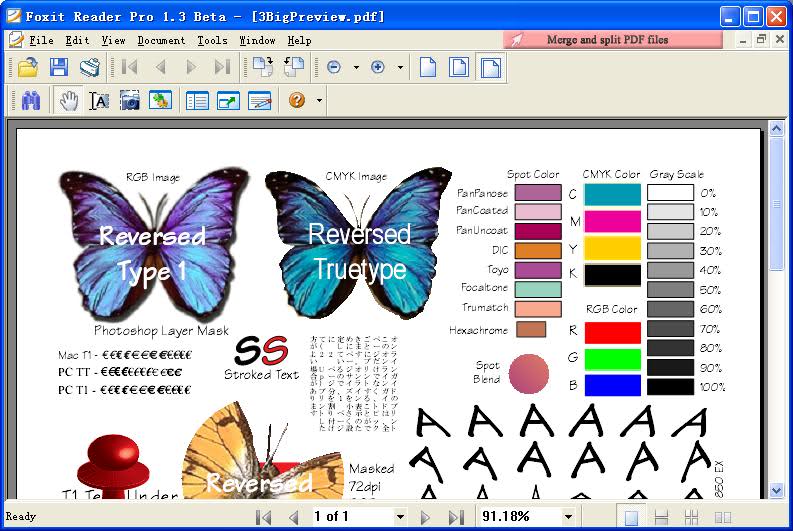
Task: Save the document with floppy icon
Action: pyautogui.click(x=59, y=67)
